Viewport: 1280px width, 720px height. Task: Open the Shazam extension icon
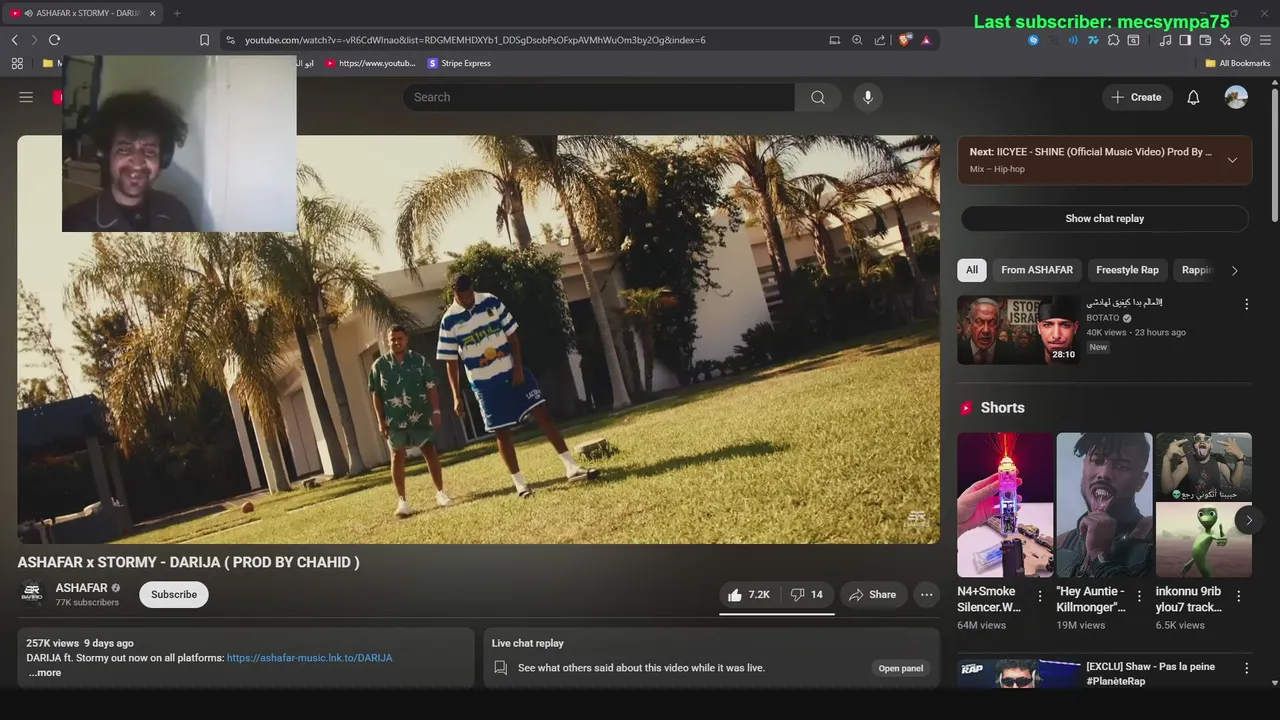coord(1034,40)
